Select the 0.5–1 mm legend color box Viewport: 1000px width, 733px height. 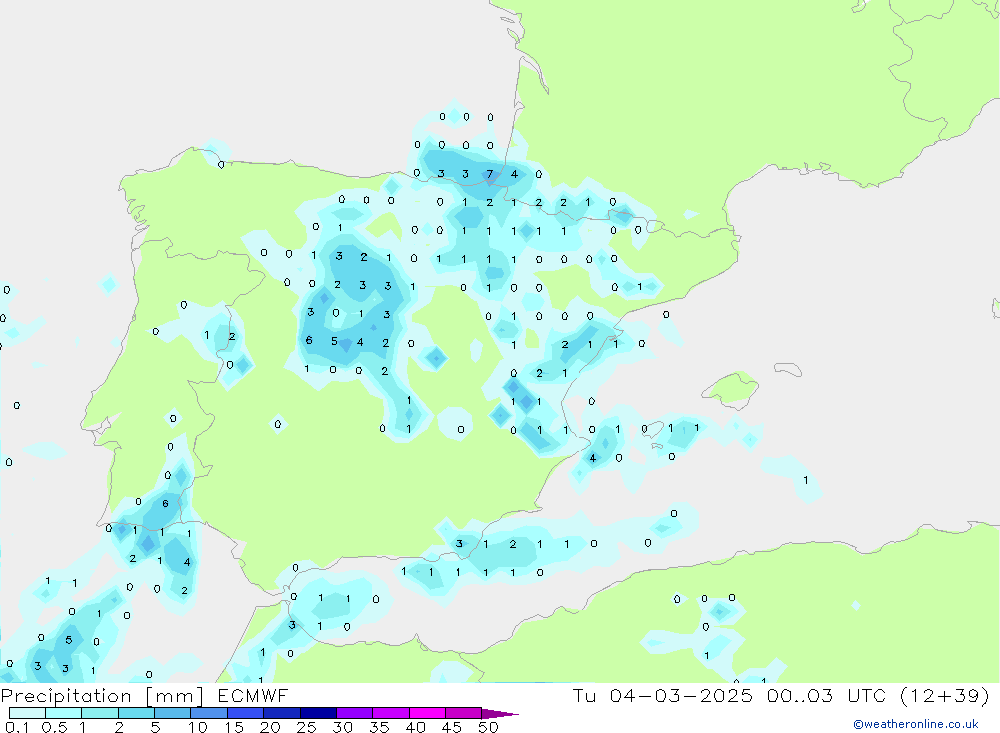[x=64, y=713]
